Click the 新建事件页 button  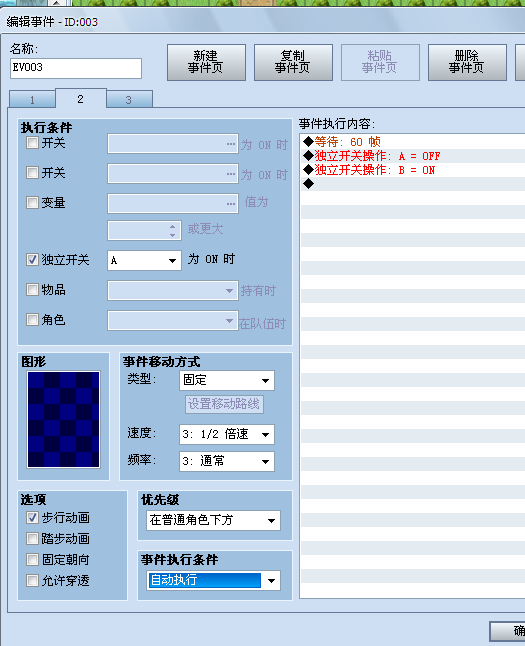pos(206,62)
